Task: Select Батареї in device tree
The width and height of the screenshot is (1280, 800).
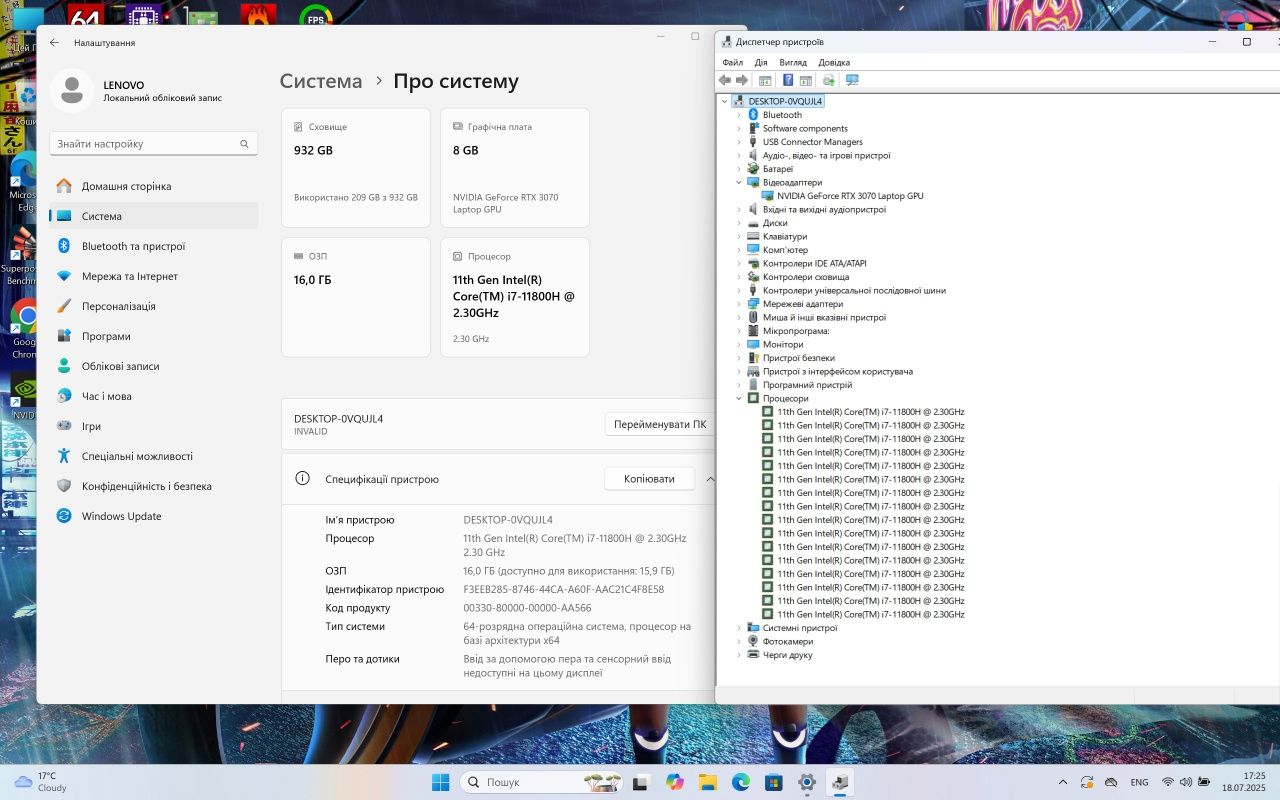Action: (x=778, y=169)
